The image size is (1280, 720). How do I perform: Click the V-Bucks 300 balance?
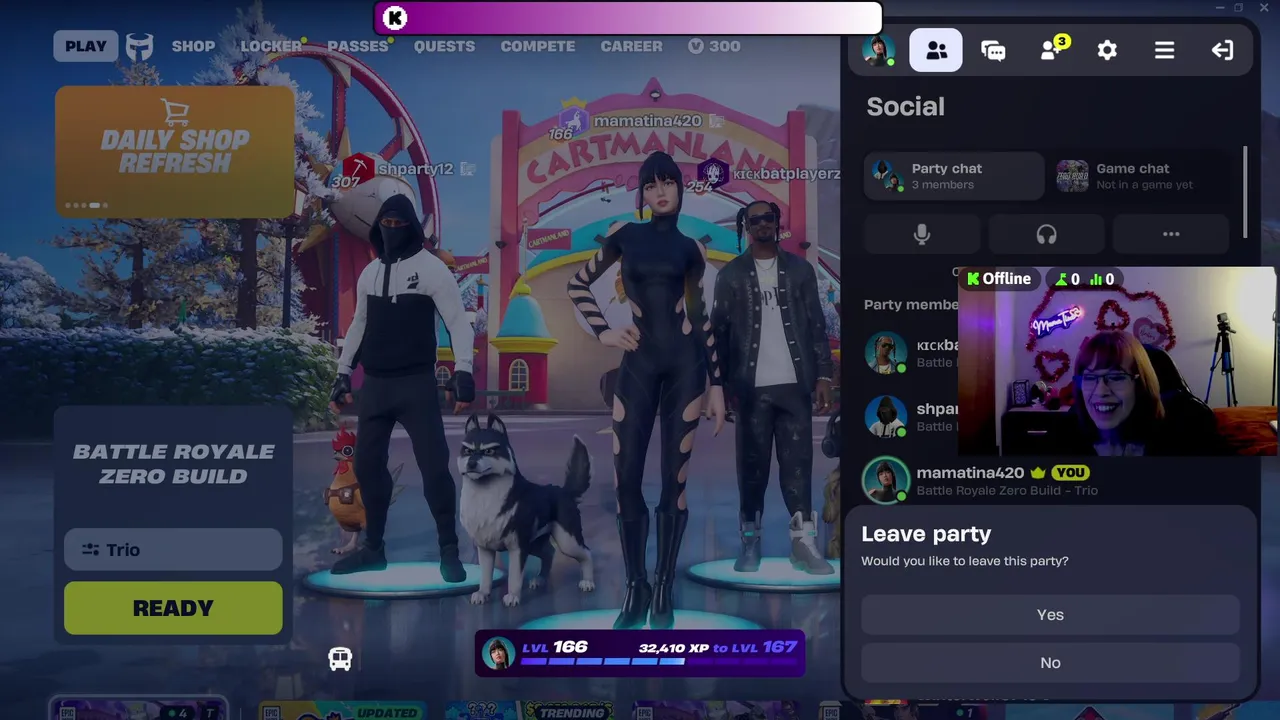pos(714,46)
